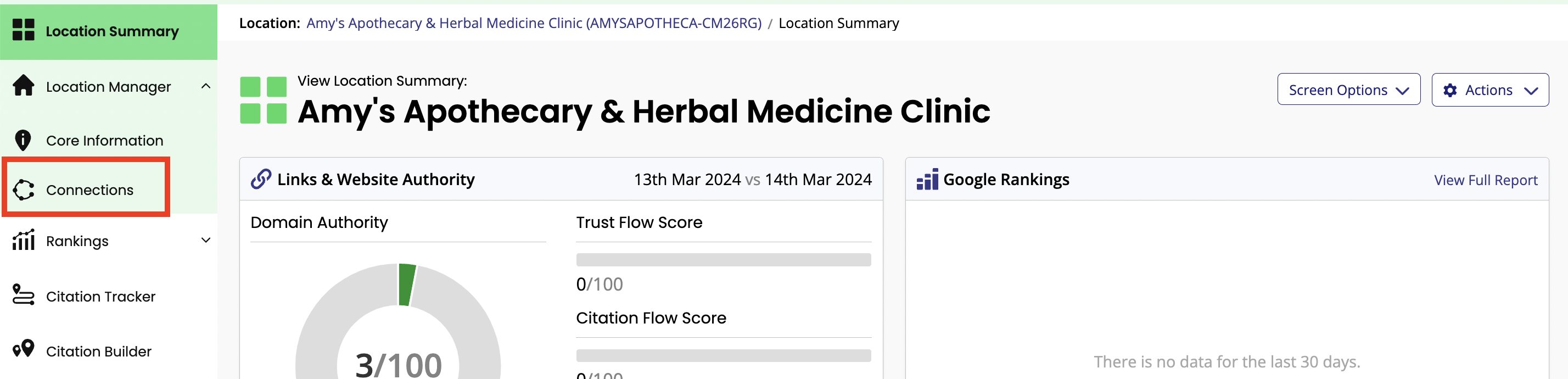
Task: Click the Rankings bar chart icon
Action: (x=24, y=240)
